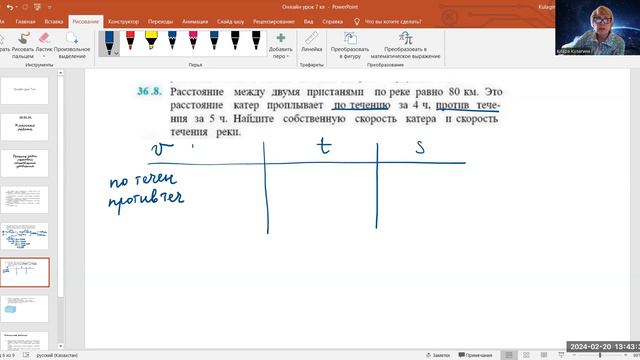Select the first black pen
This screenshot has width=640, height=360.
point(235,40)
